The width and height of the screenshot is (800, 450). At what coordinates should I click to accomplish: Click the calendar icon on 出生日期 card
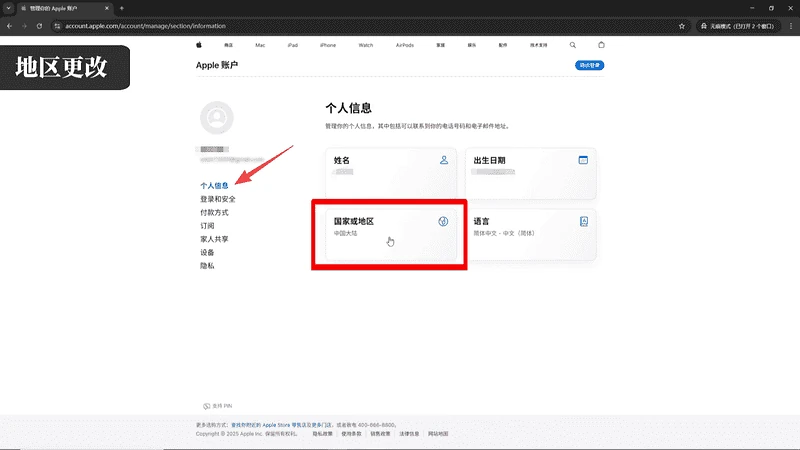coord(583,160)
